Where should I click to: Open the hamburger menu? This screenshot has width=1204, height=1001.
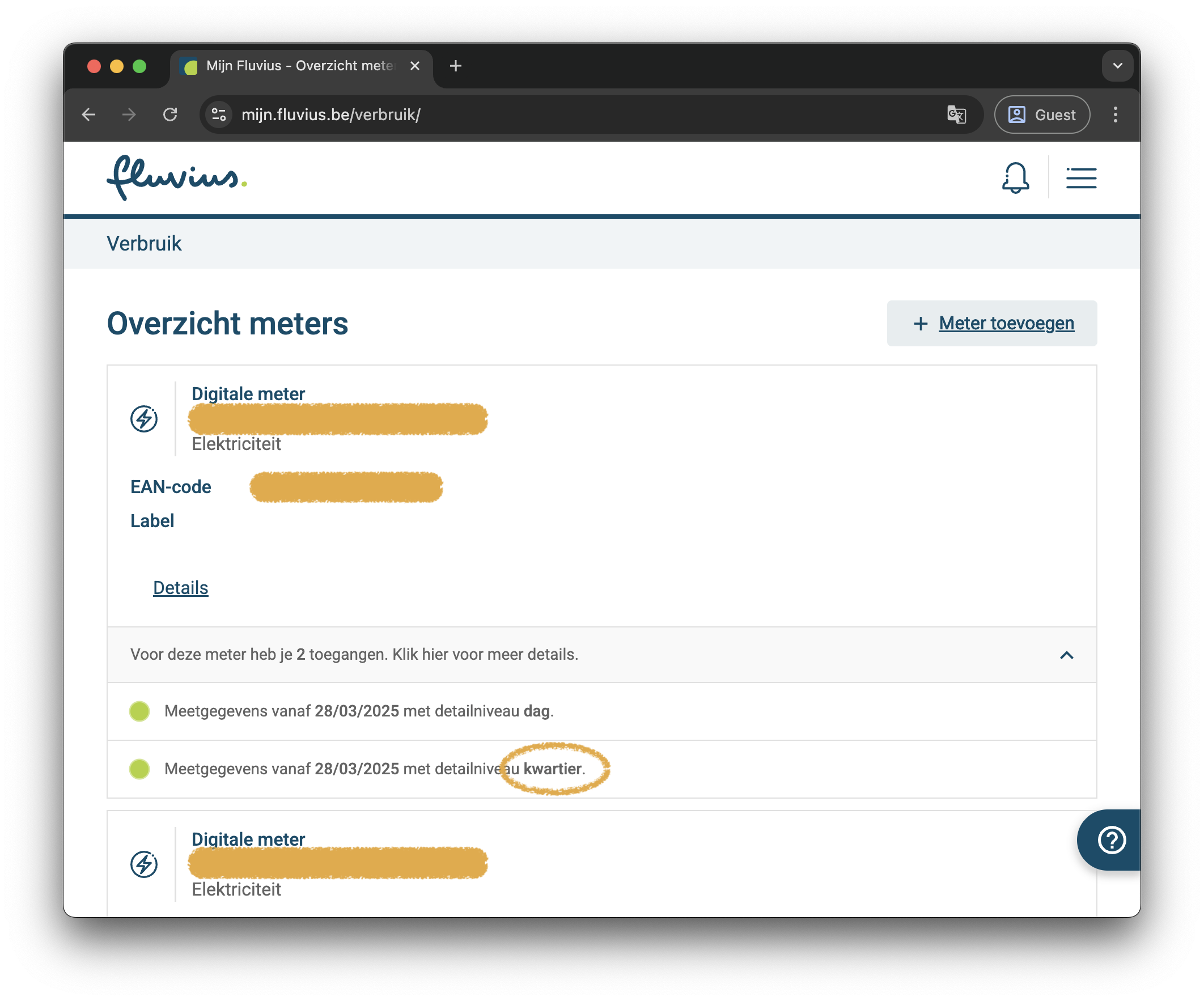(1081, 178)
